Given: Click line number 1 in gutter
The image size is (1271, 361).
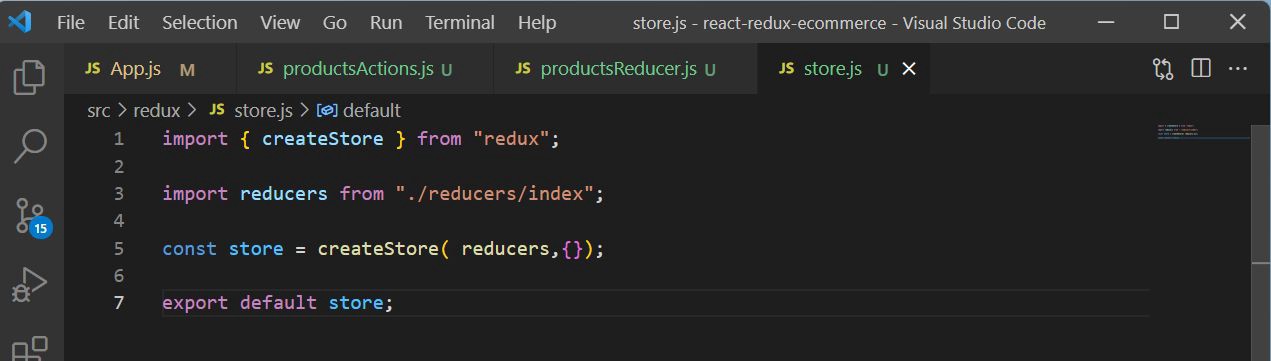Looking at the screenshot, I should [x=119, y=139].
